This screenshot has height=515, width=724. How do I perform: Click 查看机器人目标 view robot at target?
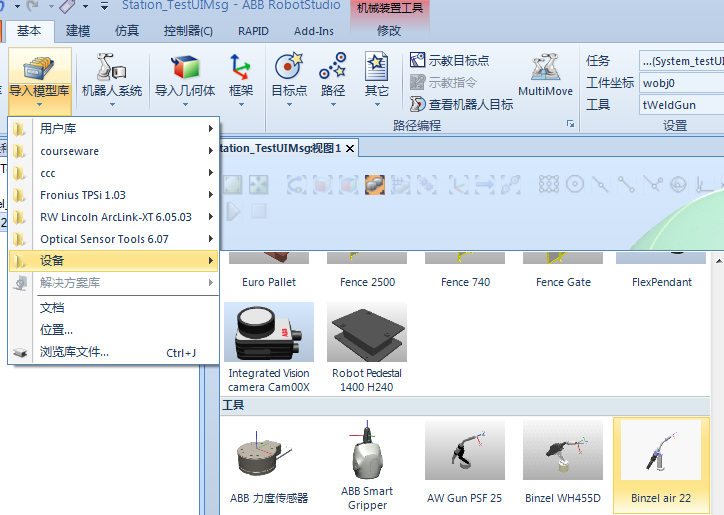[461, 104]
